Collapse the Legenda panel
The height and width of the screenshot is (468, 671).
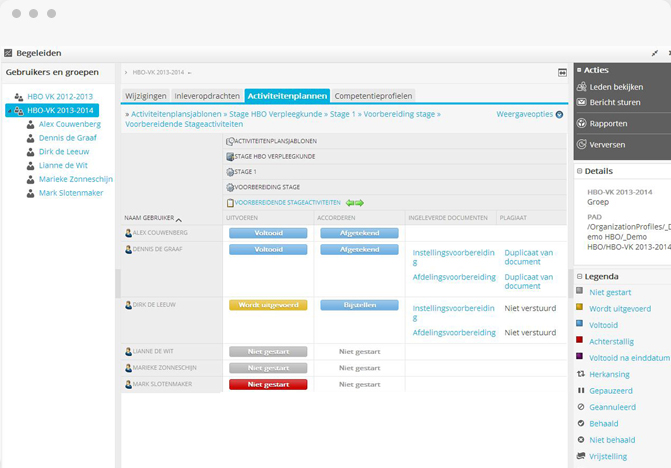coord(579,276)
